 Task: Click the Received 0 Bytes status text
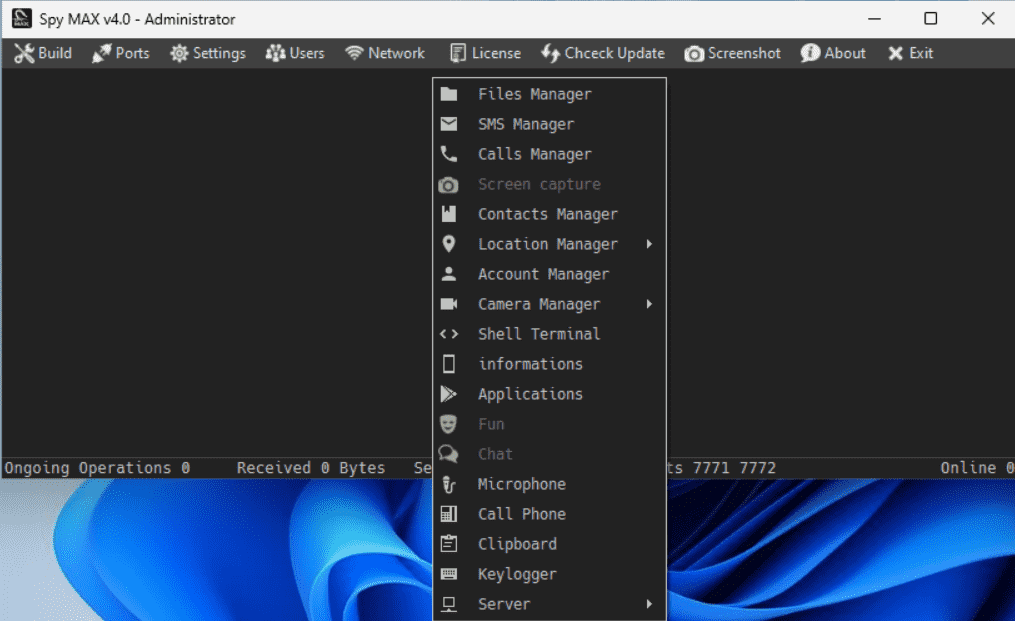(311, 468)
